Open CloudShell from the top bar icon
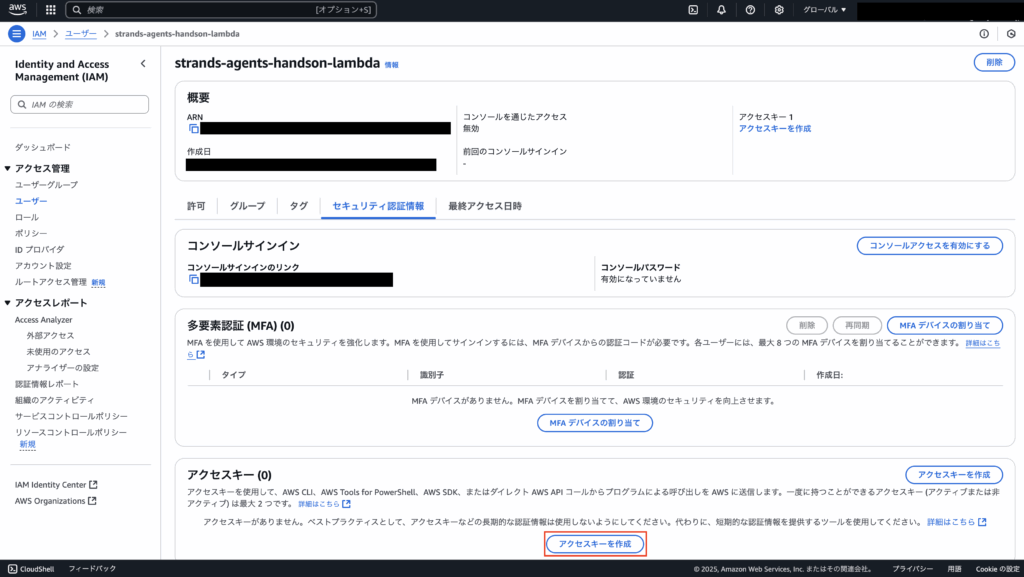This screenshot has width=1024, height=577. pos(693,10)
